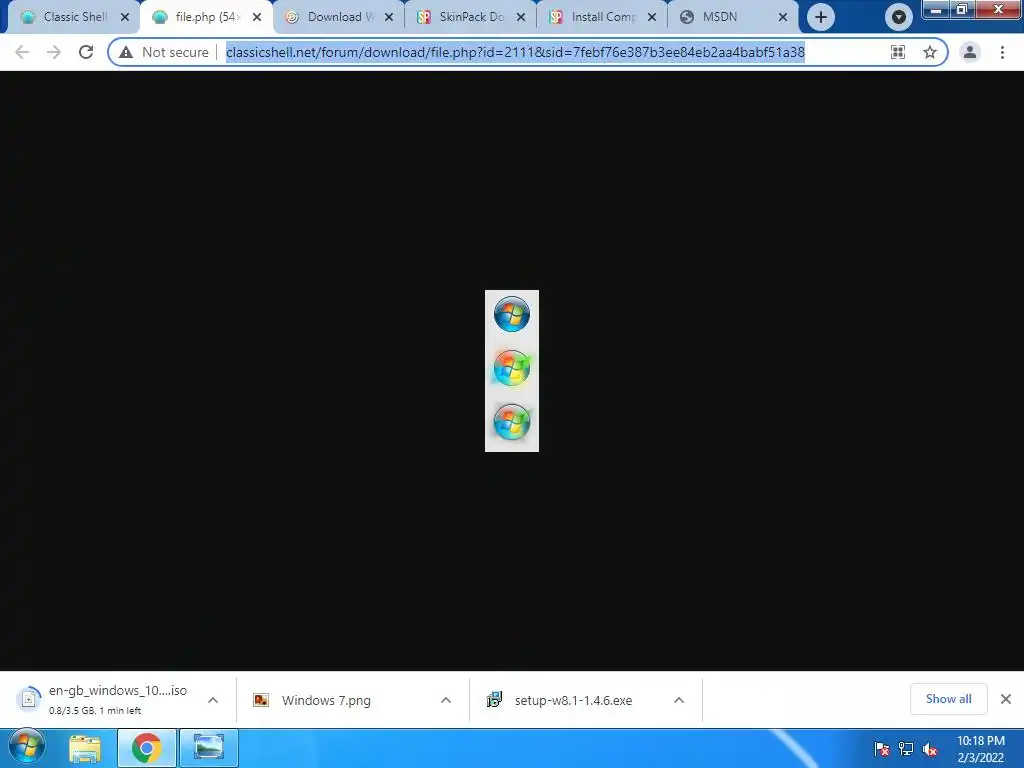Go back to previous page
Viewport: 1024px width, 768px height.
click(x=22, y=52)
